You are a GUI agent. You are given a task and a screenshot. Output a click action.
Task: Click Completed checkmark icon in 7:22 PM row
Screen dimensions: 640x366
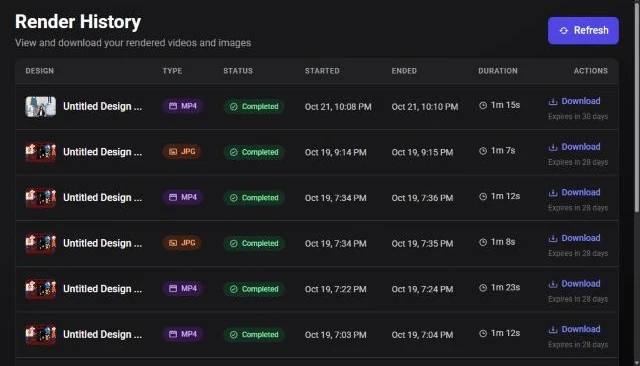(x=233, y=289)
